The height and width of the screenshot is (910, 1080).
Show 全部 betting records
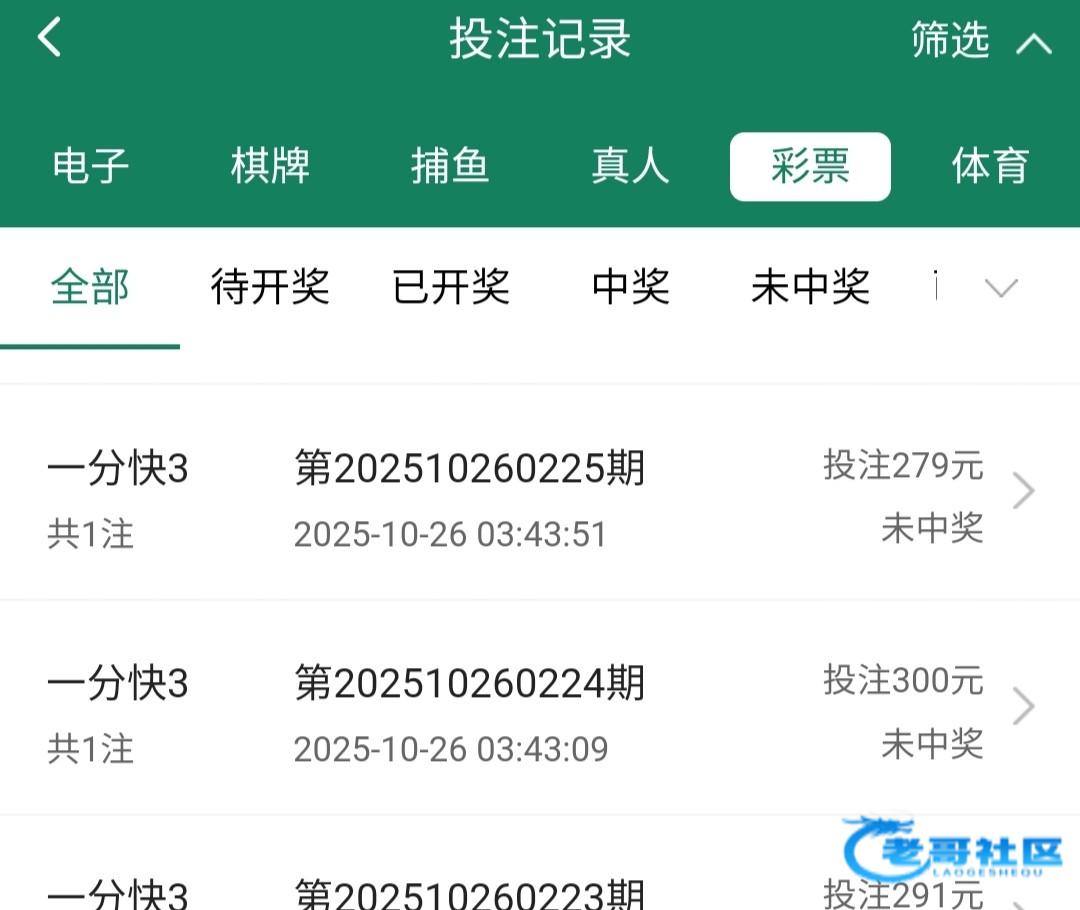tap(90, 288)
